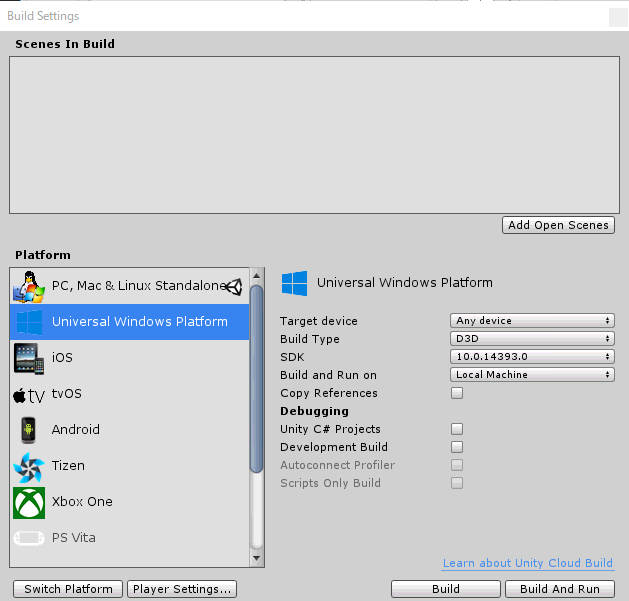
Task: Click the Universal Windows Platform settings heading
Action: point(405,283)
